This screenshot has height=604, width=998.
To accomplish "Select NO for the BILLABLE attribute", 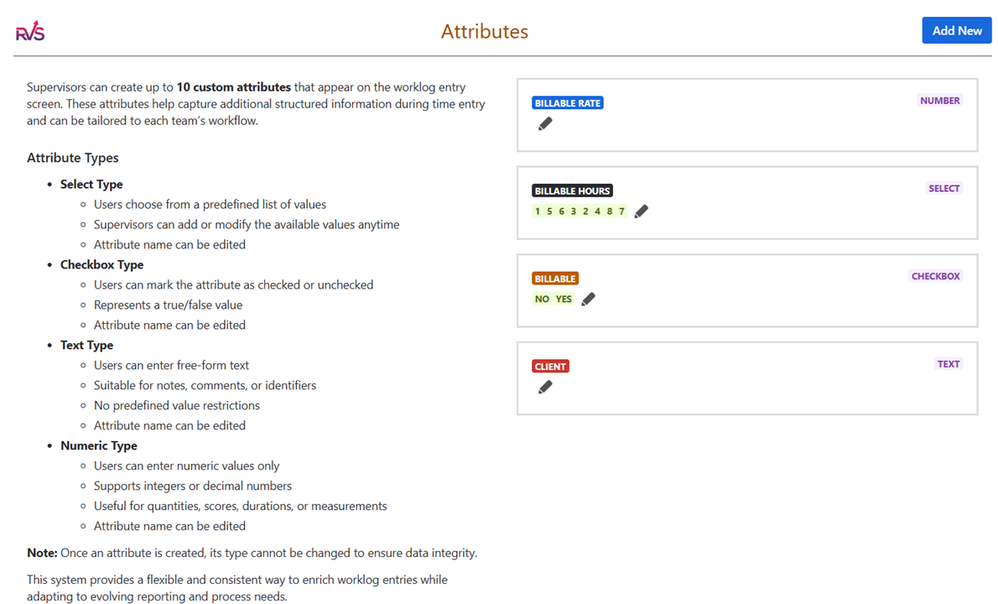I will coord(542,298).
